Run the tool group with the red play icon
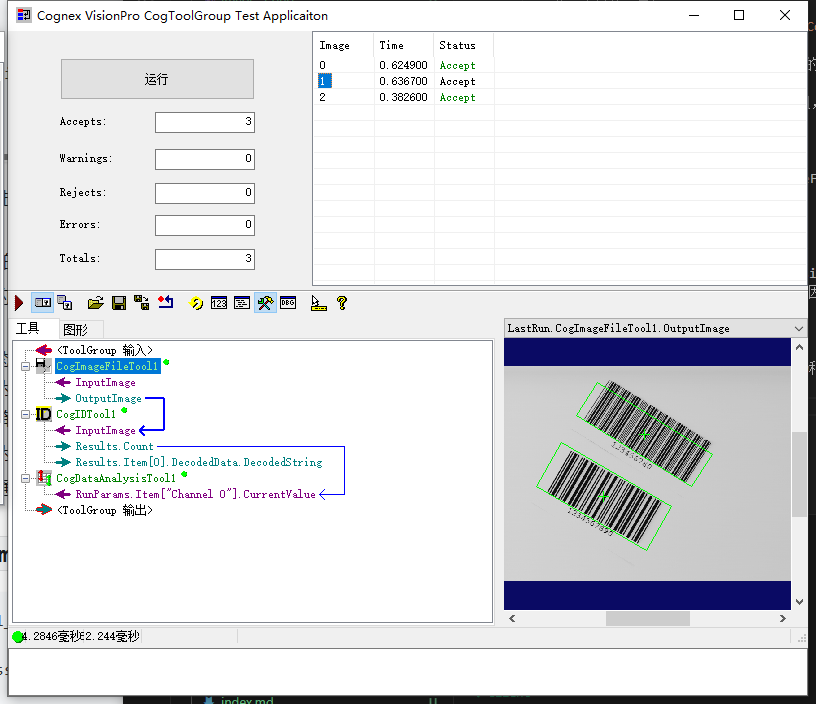 coord(19,303)
